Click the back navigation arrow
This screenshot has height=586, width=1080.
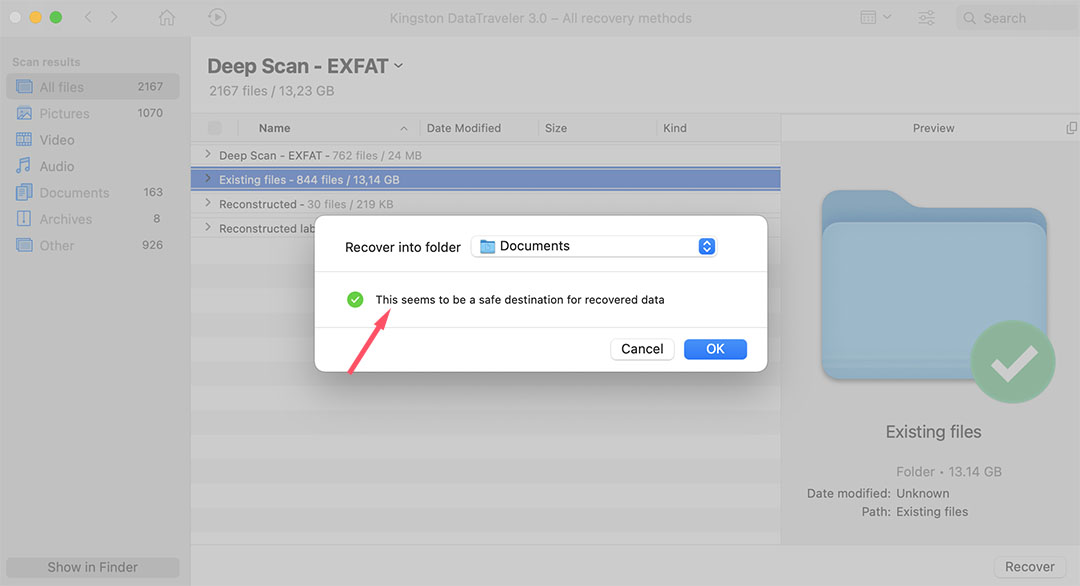88,18
